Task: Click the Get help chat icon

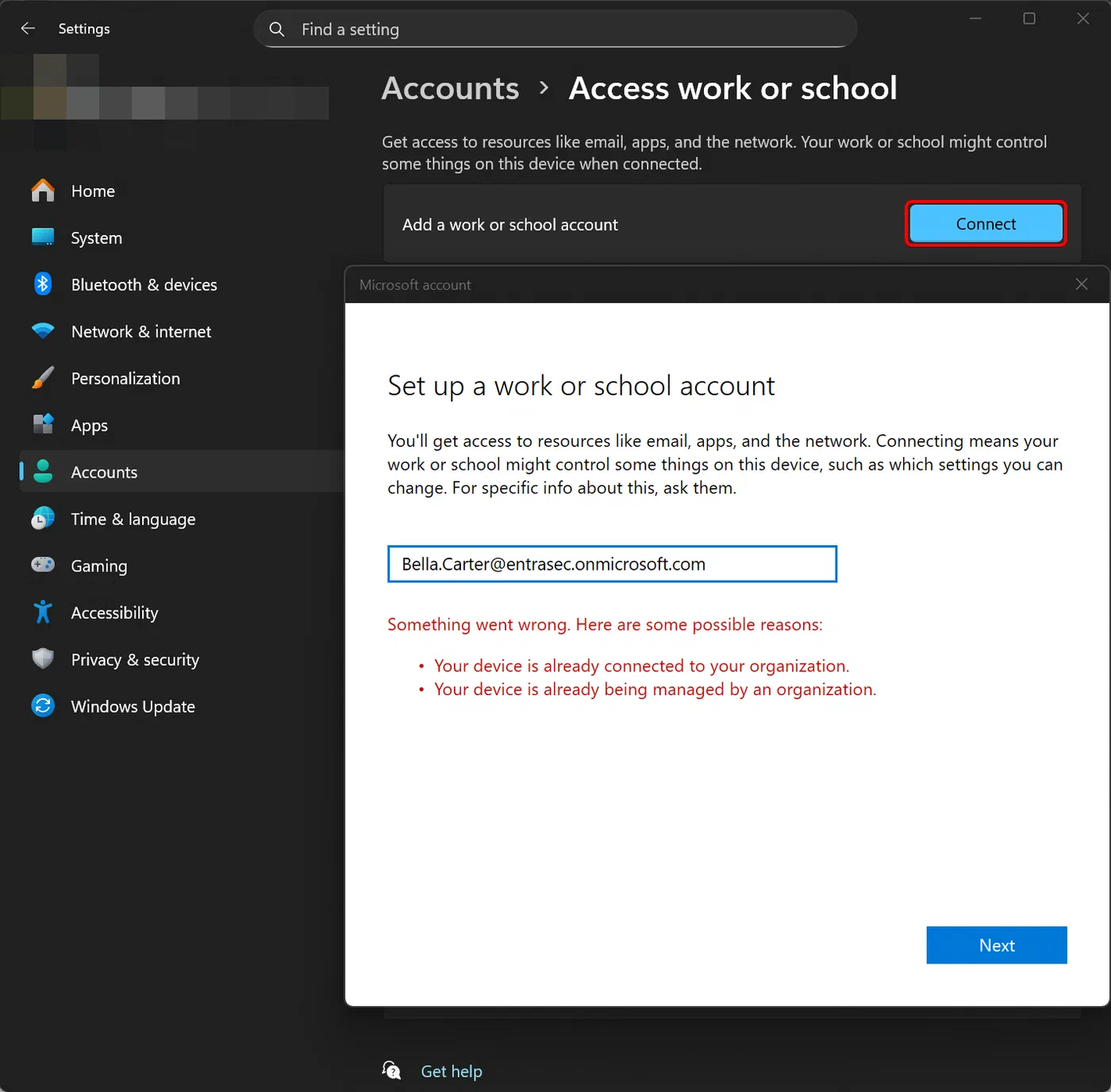Action: (x=391, y=1071)
